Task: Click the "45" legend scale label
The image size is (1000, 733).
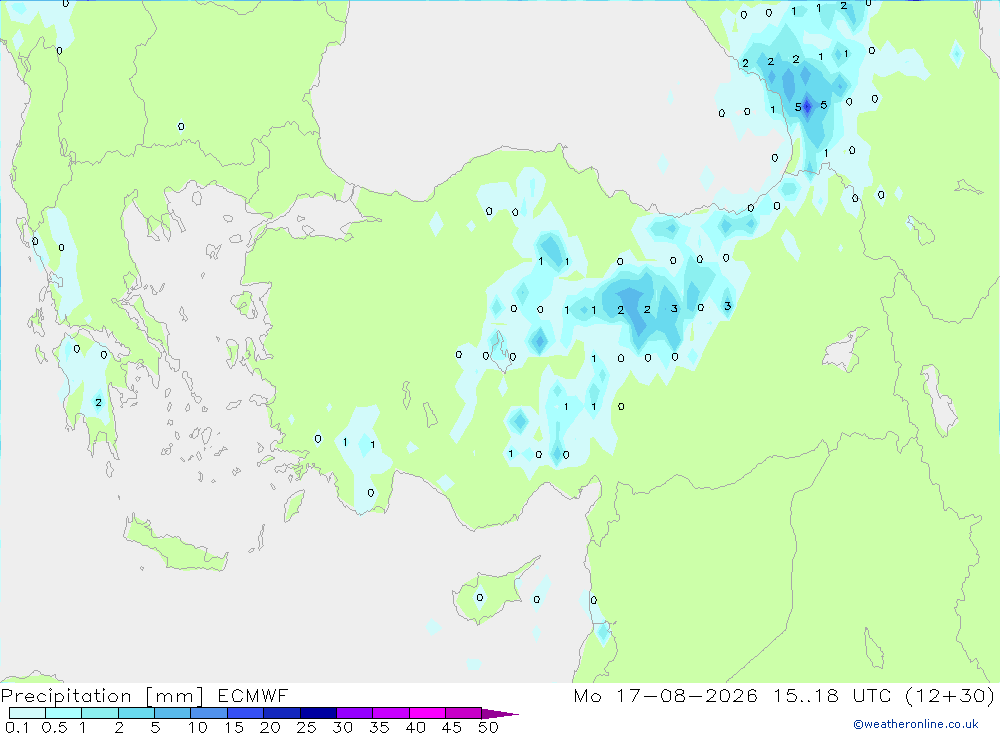Action: (452, 727)
